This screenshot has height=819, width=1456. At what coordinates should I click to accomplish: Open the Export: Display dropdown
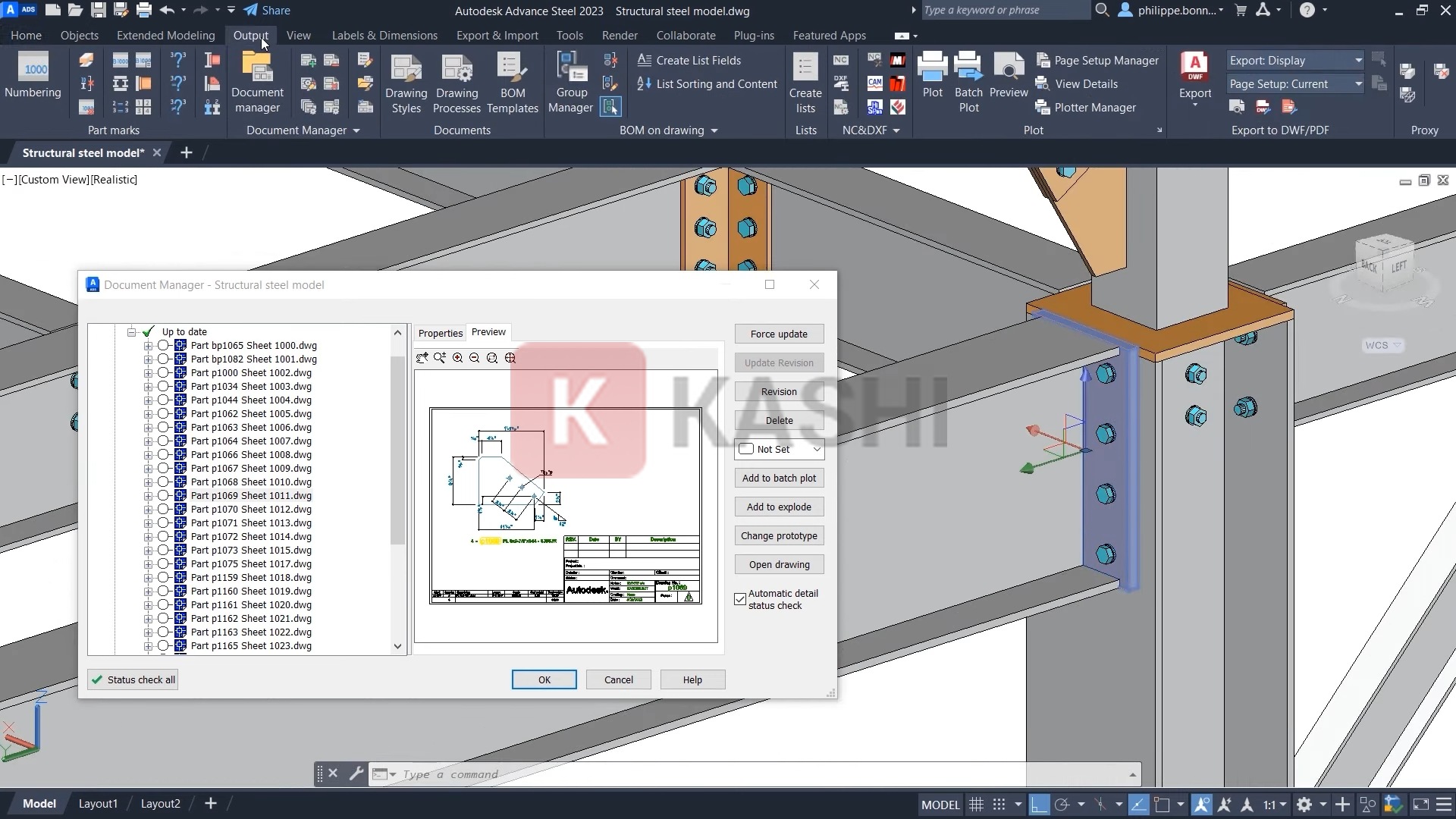click(x=1295, y=61)
